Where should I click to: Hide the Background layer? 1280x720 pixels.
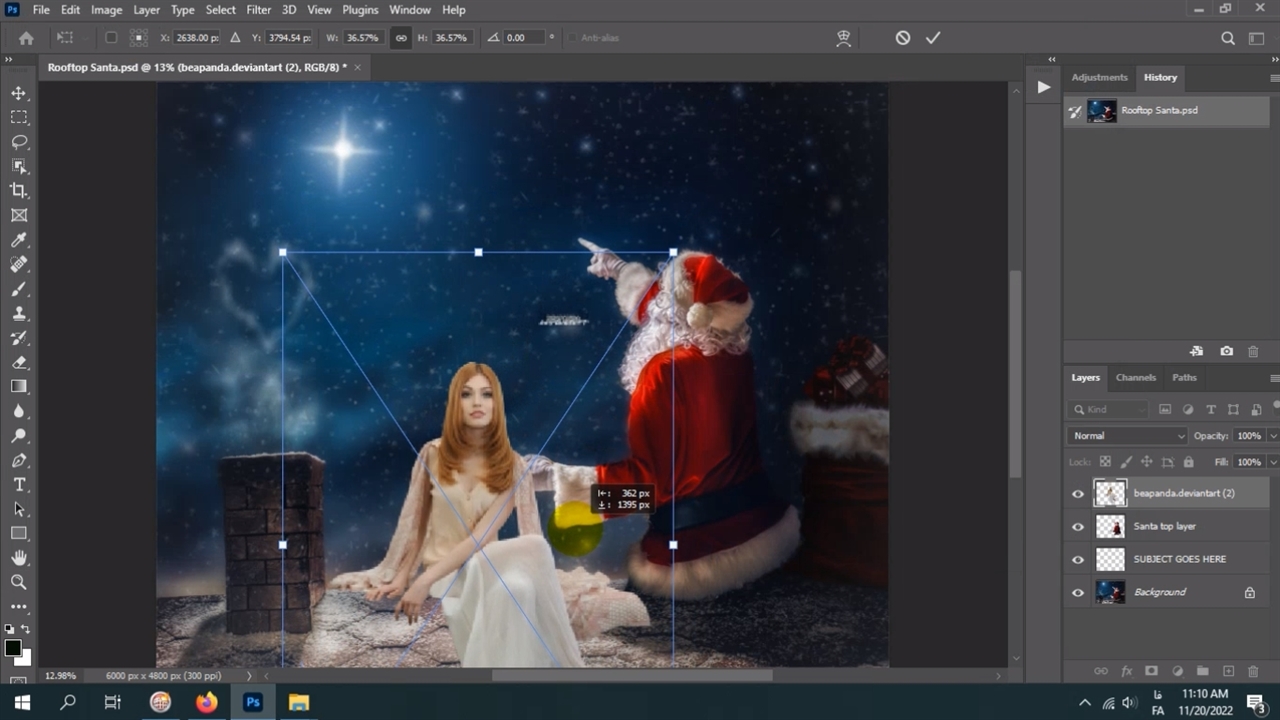pyautogui.click(x=1078, y=592)
